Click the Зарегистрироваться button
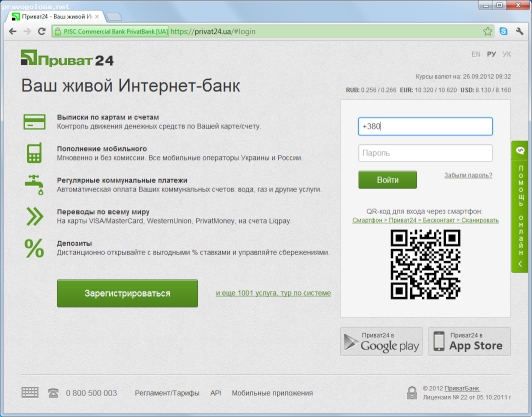 coord(127,293)
